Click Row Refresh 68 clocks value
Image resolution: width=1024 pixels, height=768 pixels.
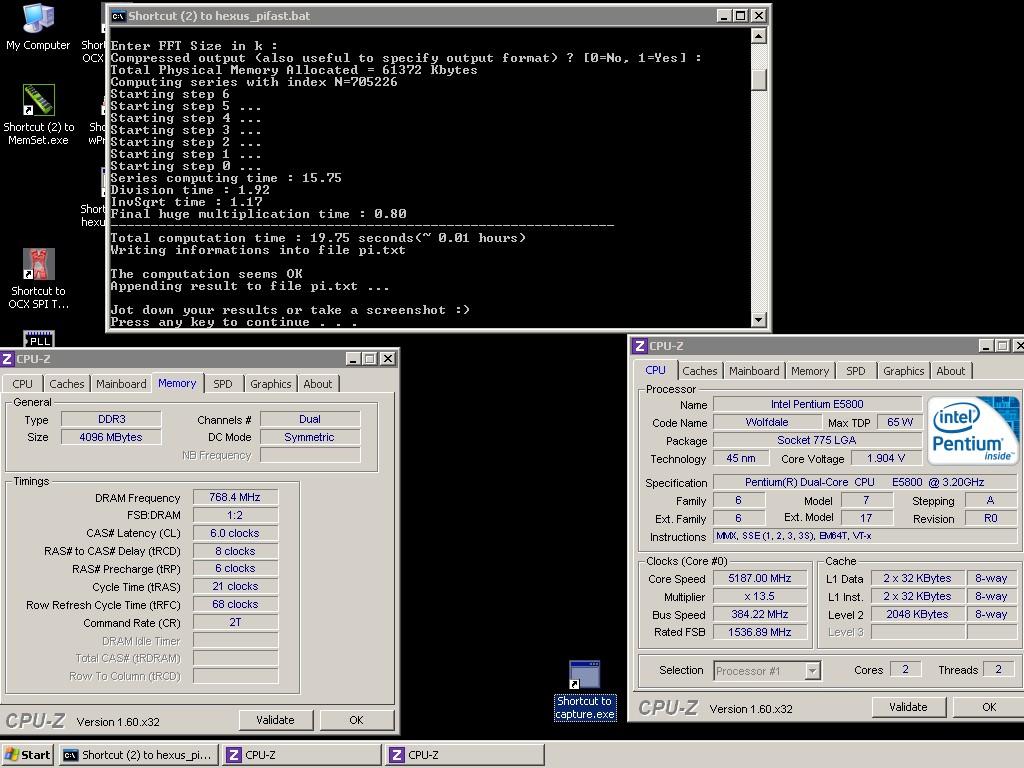[x=235, y=604]
